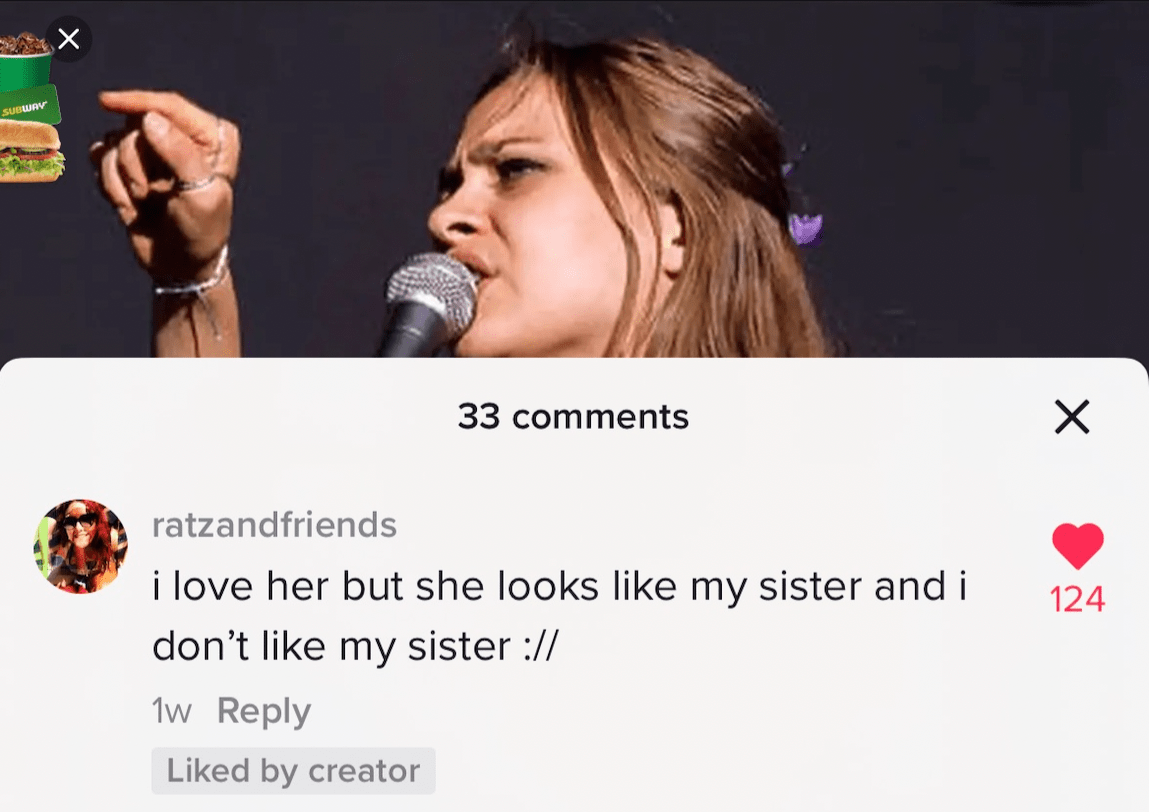Open the ratzandfriends username link

274,524
